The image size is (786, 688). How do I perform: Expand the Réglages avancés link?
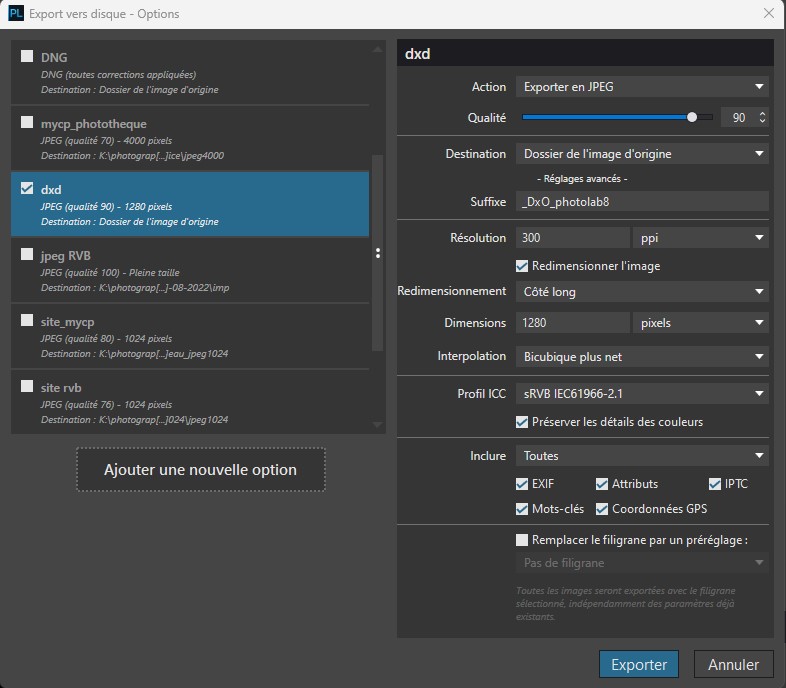(x=582, y=179)
